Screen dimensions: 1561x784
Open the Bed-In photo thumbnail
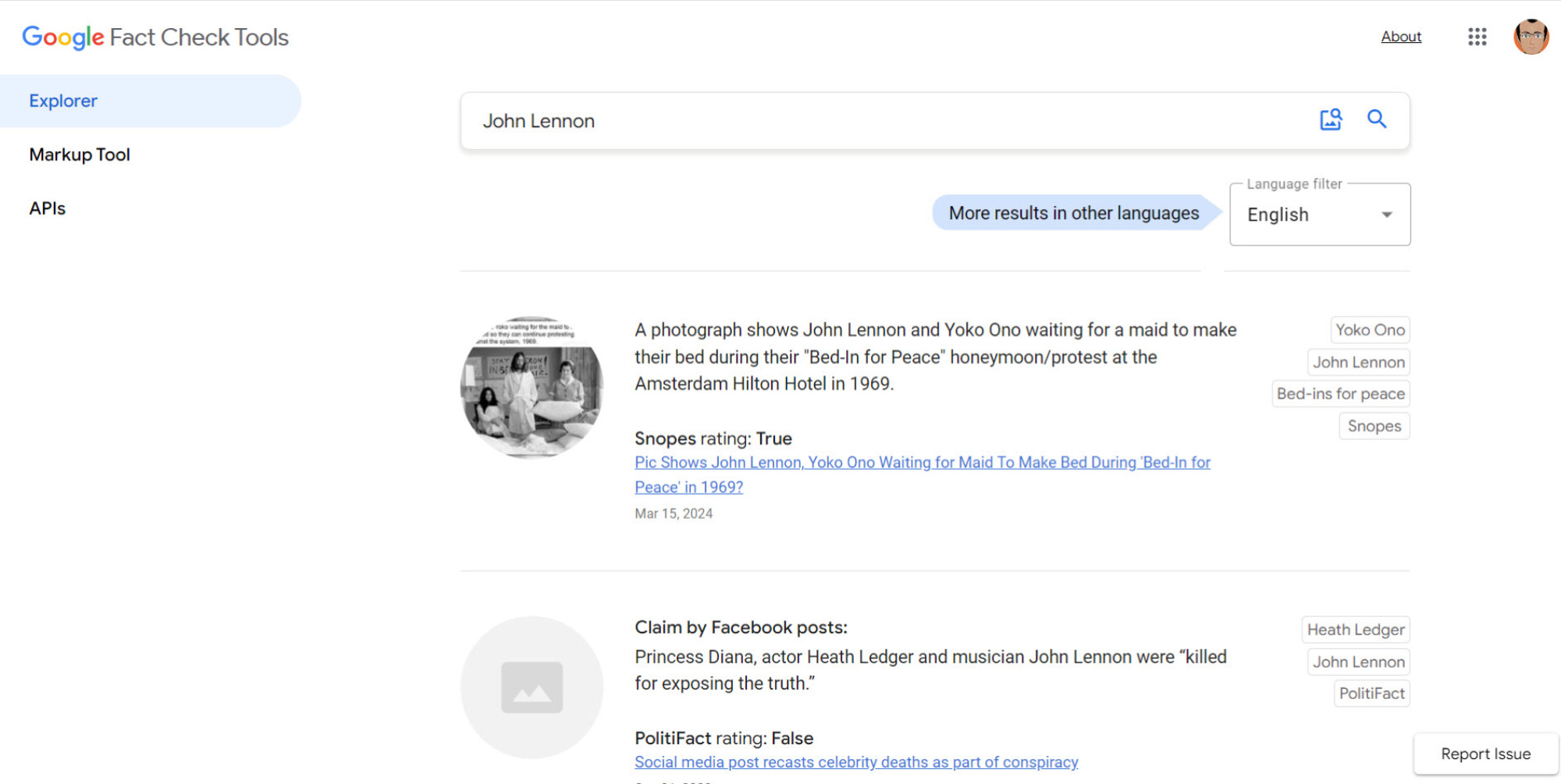(x=532, y=388)
